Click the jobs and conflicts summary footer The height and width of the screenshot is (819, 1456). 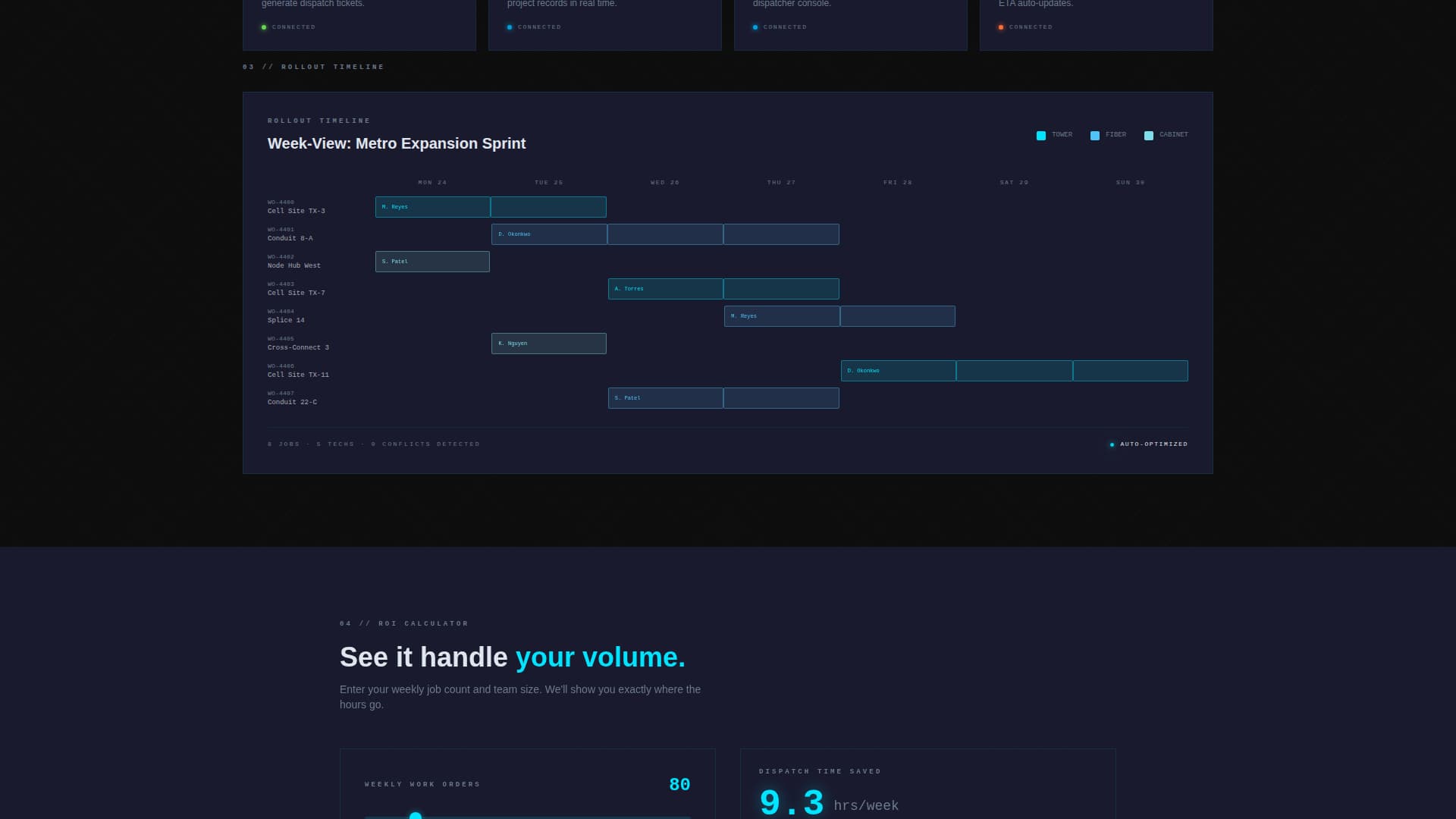(374, 444)
